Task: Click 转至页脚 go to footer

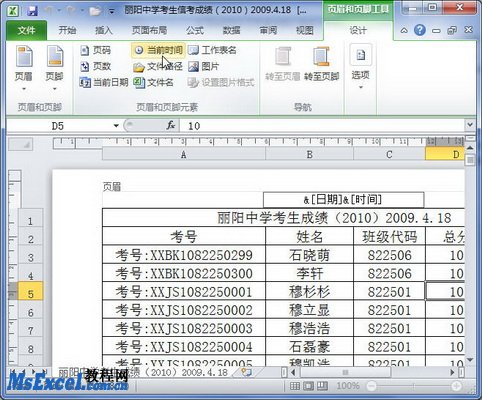Action: 321,64
